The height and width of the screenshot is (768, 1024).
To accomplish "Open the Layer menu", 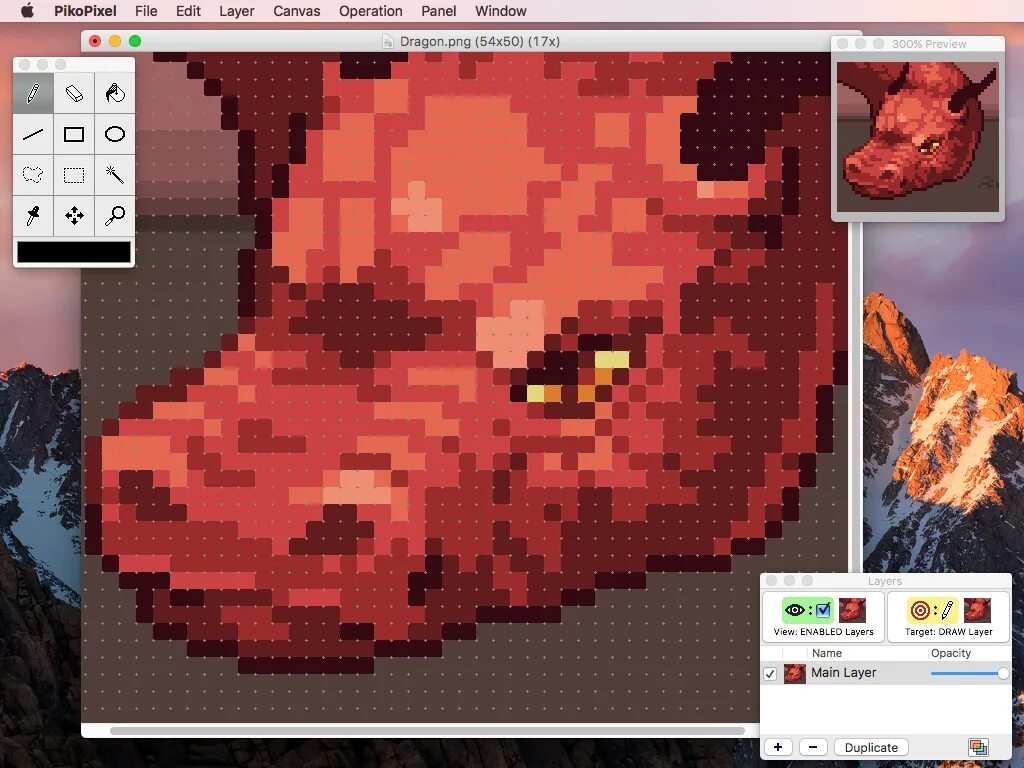I will click(236, 11).
